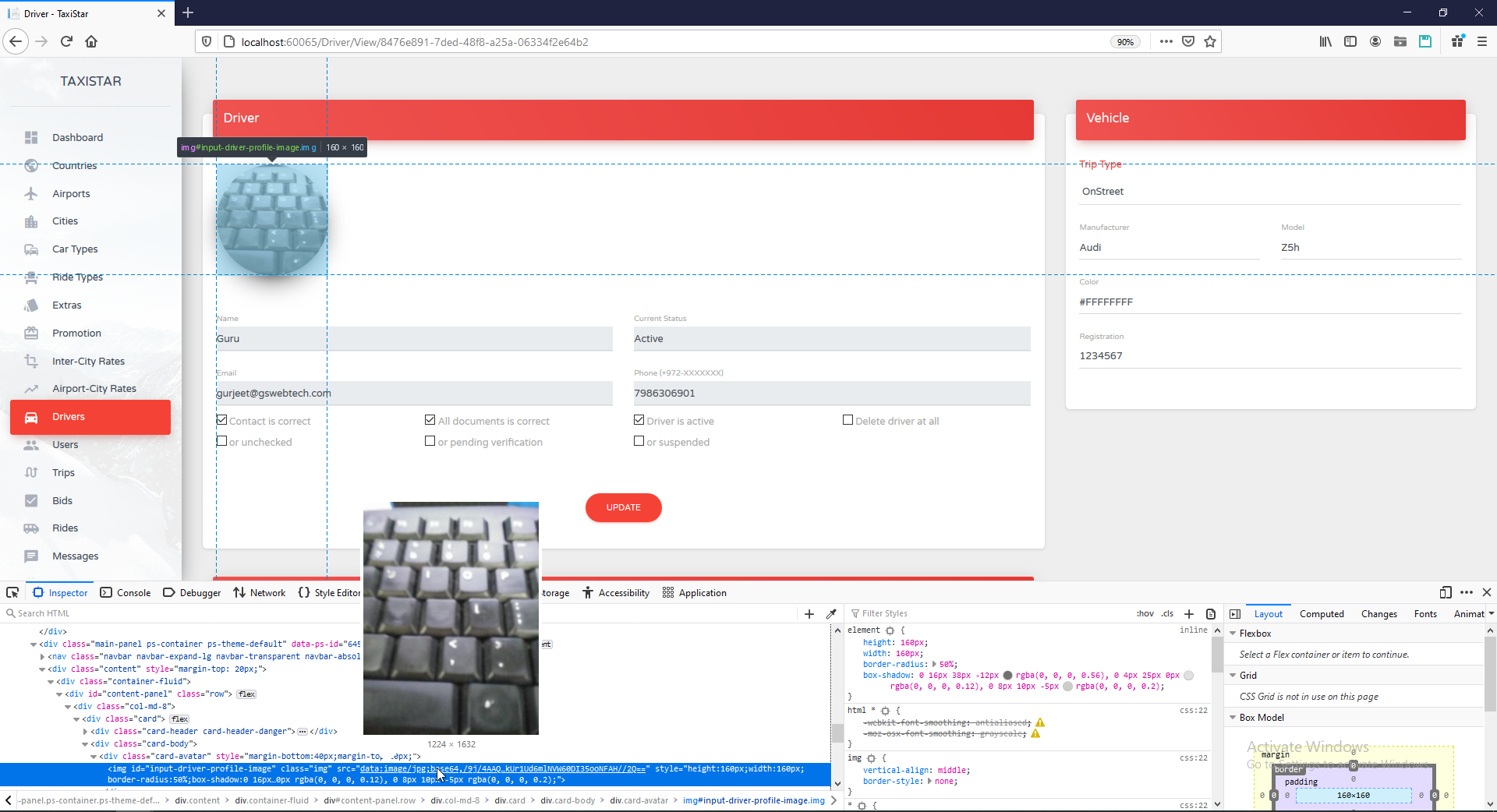Uncheck 'Contact is correct' checkbox
1497x812 pixels.
pos(222,420)
